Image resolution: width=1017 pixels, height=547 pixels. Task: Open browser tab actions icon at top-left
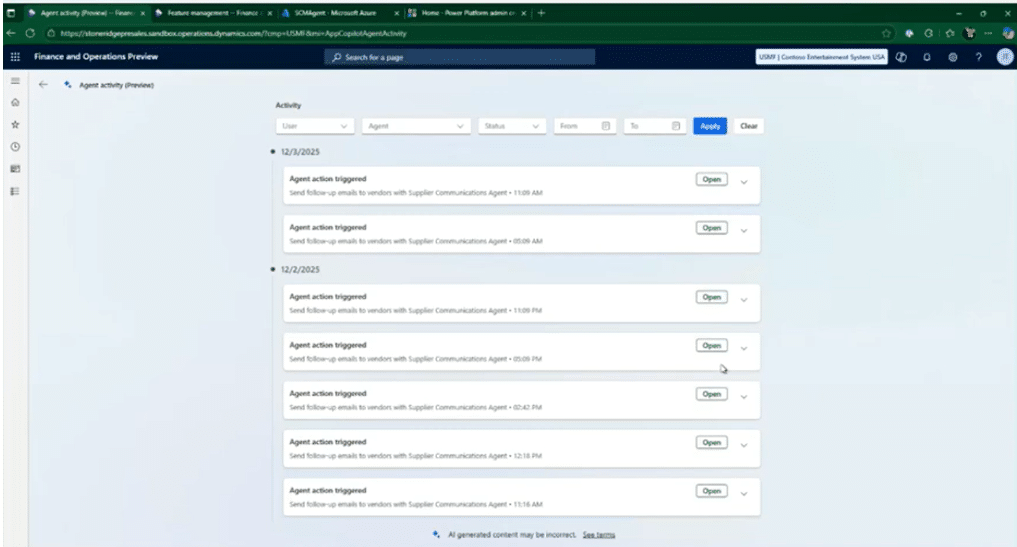tap(11, 12)
